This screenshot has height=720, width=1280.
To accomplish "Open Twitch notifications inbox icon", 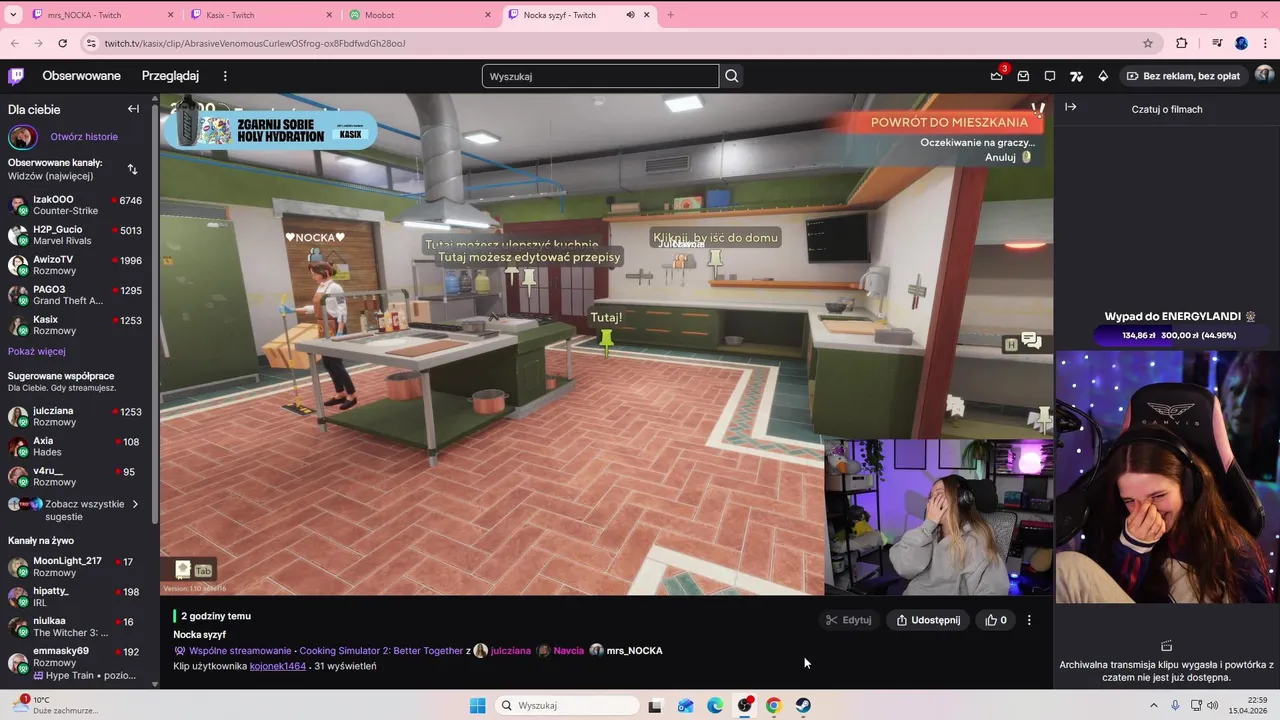I will [1023, 76].
